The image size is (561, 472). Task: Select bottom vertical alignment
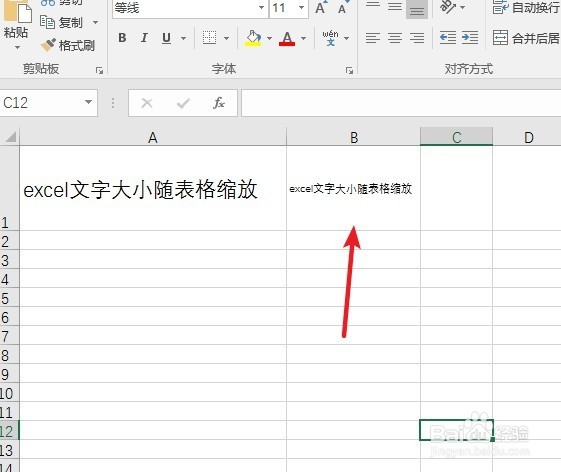[417, 9]
